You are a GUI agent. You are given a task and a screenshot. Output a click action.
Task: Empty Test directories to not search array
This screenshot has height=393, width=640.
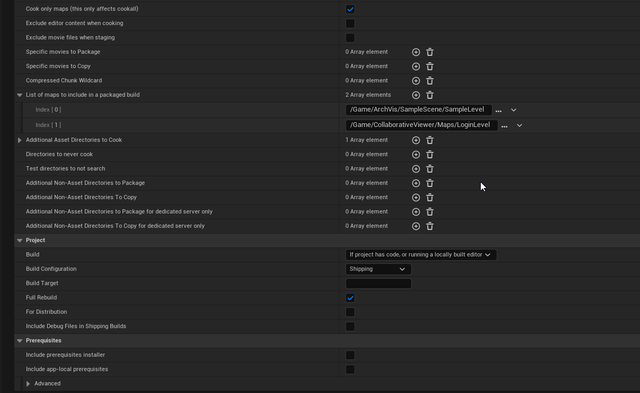430,169
